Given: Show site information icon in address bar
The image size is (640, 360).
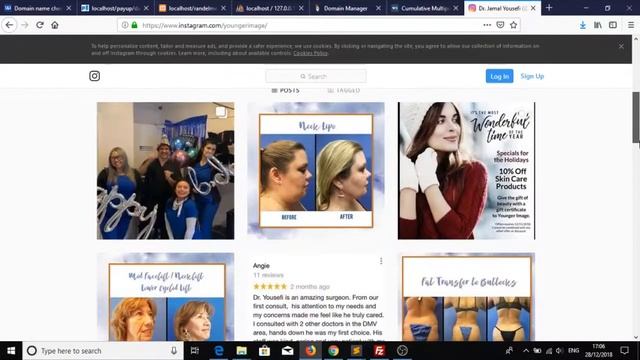Looking at the screenshot, I should pyautogui.click(x=125, y=25).
